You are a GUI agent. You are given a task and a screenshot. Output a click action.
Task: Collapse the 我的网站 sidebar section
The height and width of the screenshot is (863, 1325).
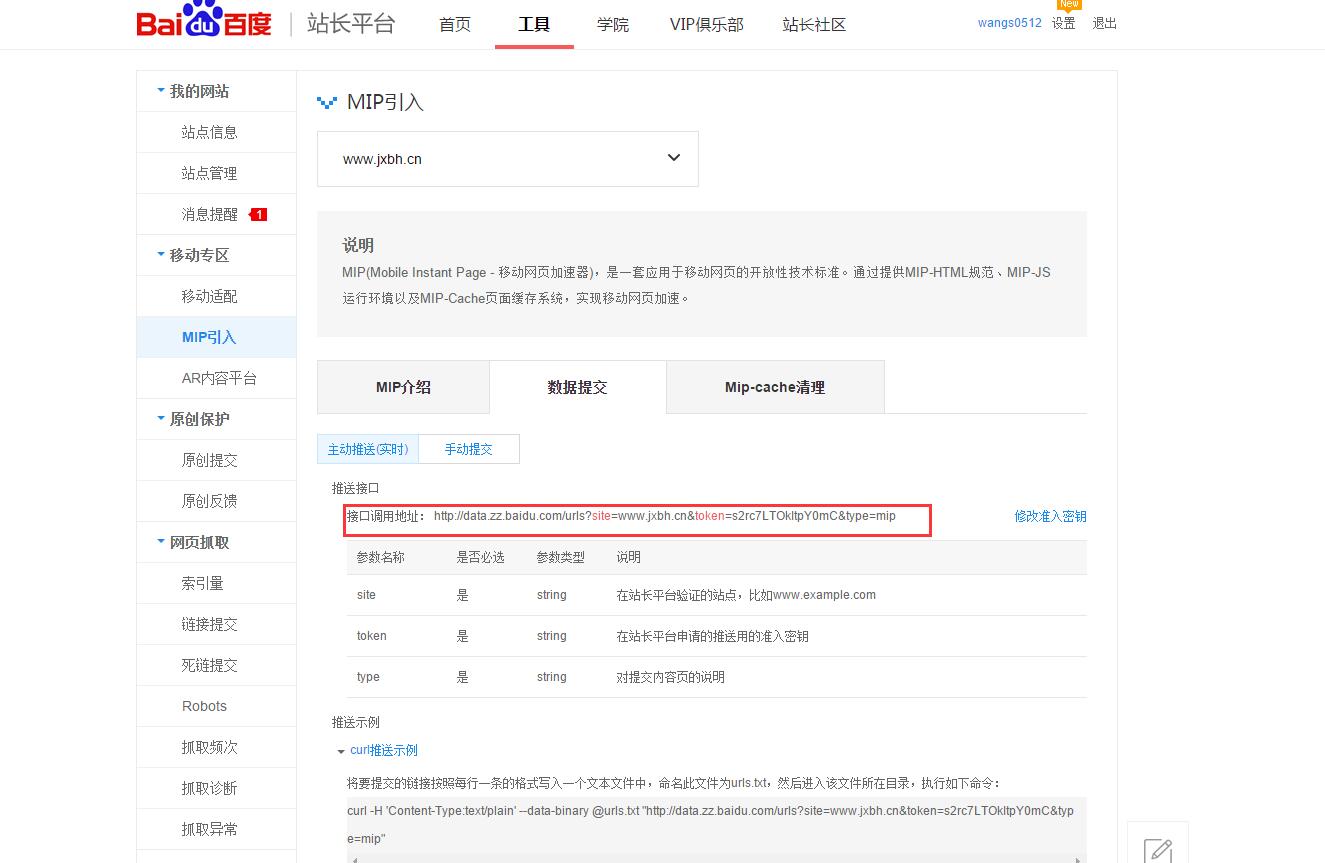coord(161,91)
